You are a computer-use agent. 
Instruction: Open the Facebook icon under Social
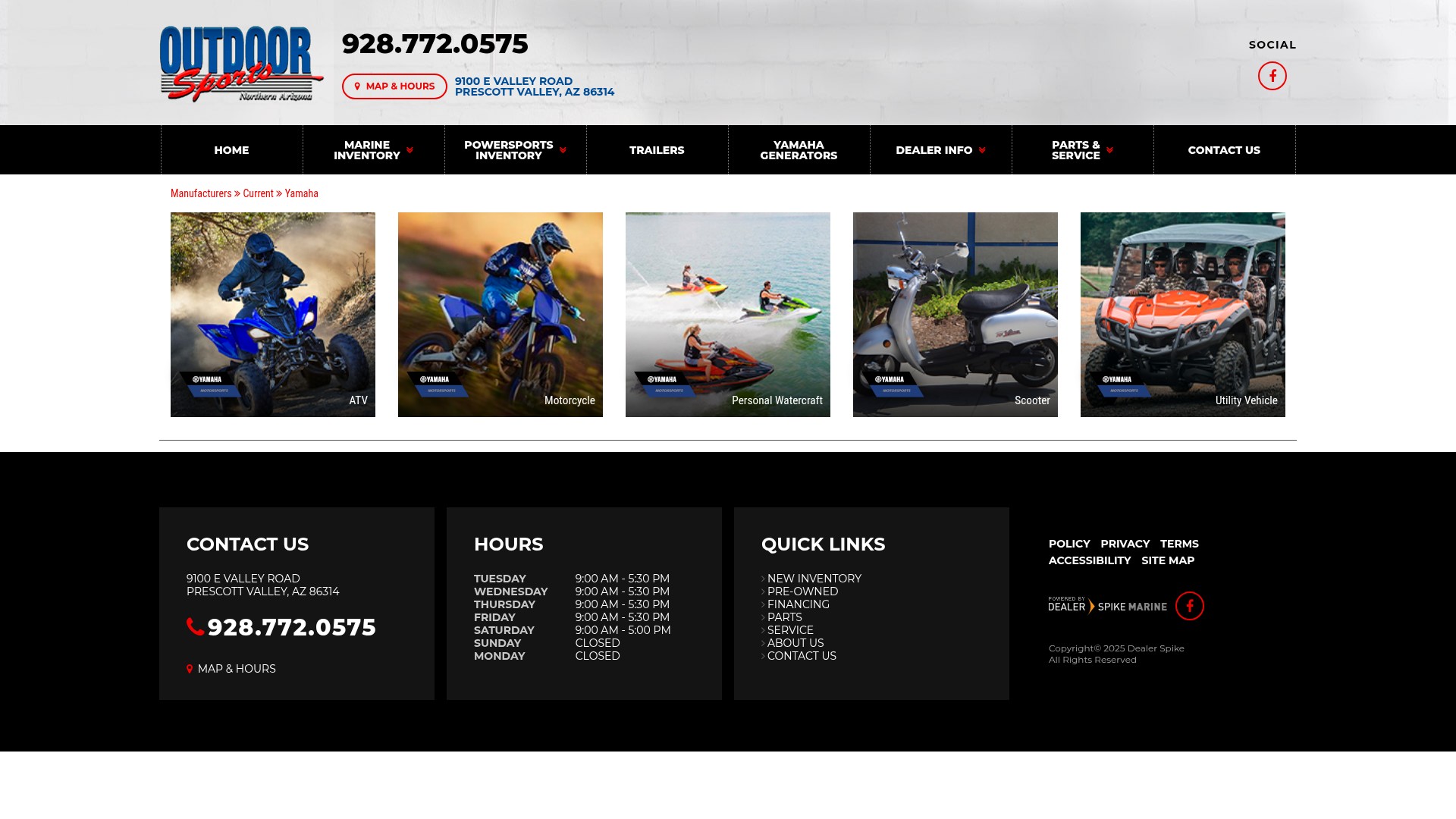click(1272, 76)
